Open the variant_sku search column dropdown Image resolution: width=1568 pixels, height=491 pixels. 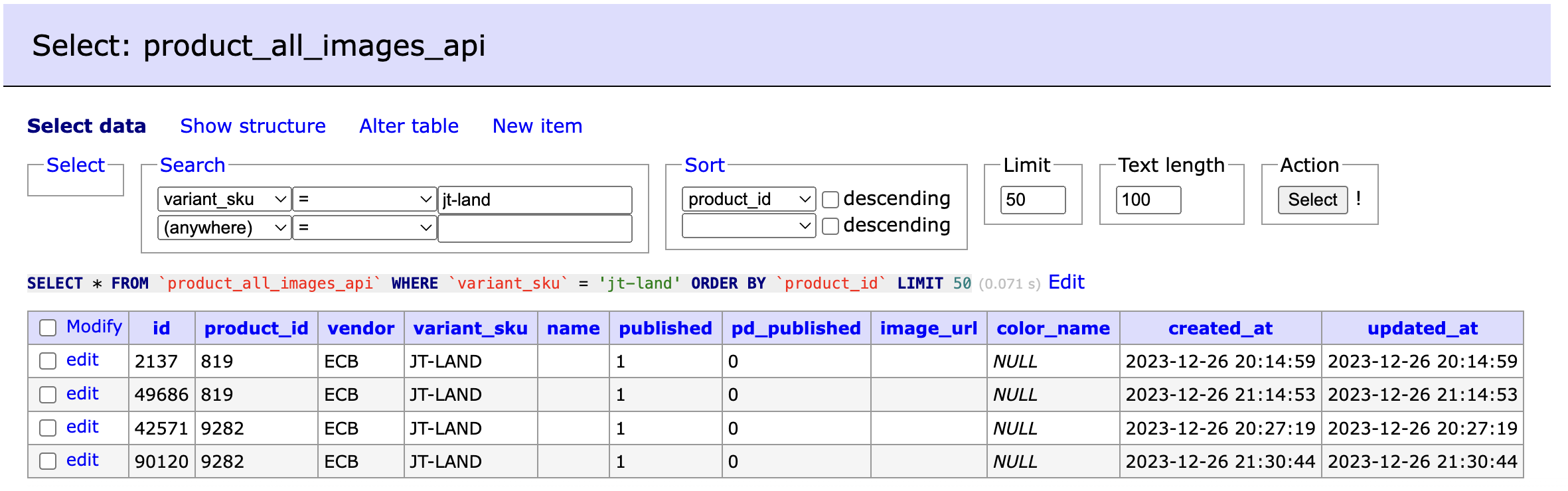tap(224, 200)
